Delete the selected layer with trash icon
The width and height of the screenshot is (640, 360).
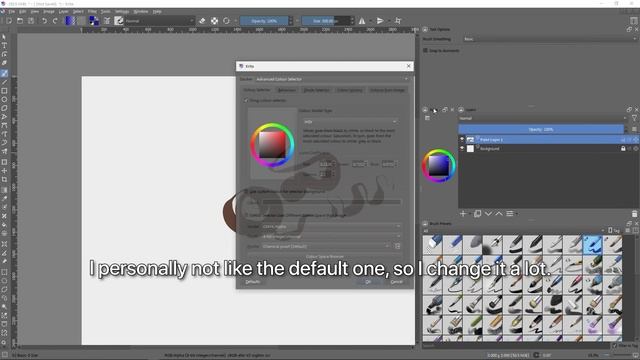634,214
